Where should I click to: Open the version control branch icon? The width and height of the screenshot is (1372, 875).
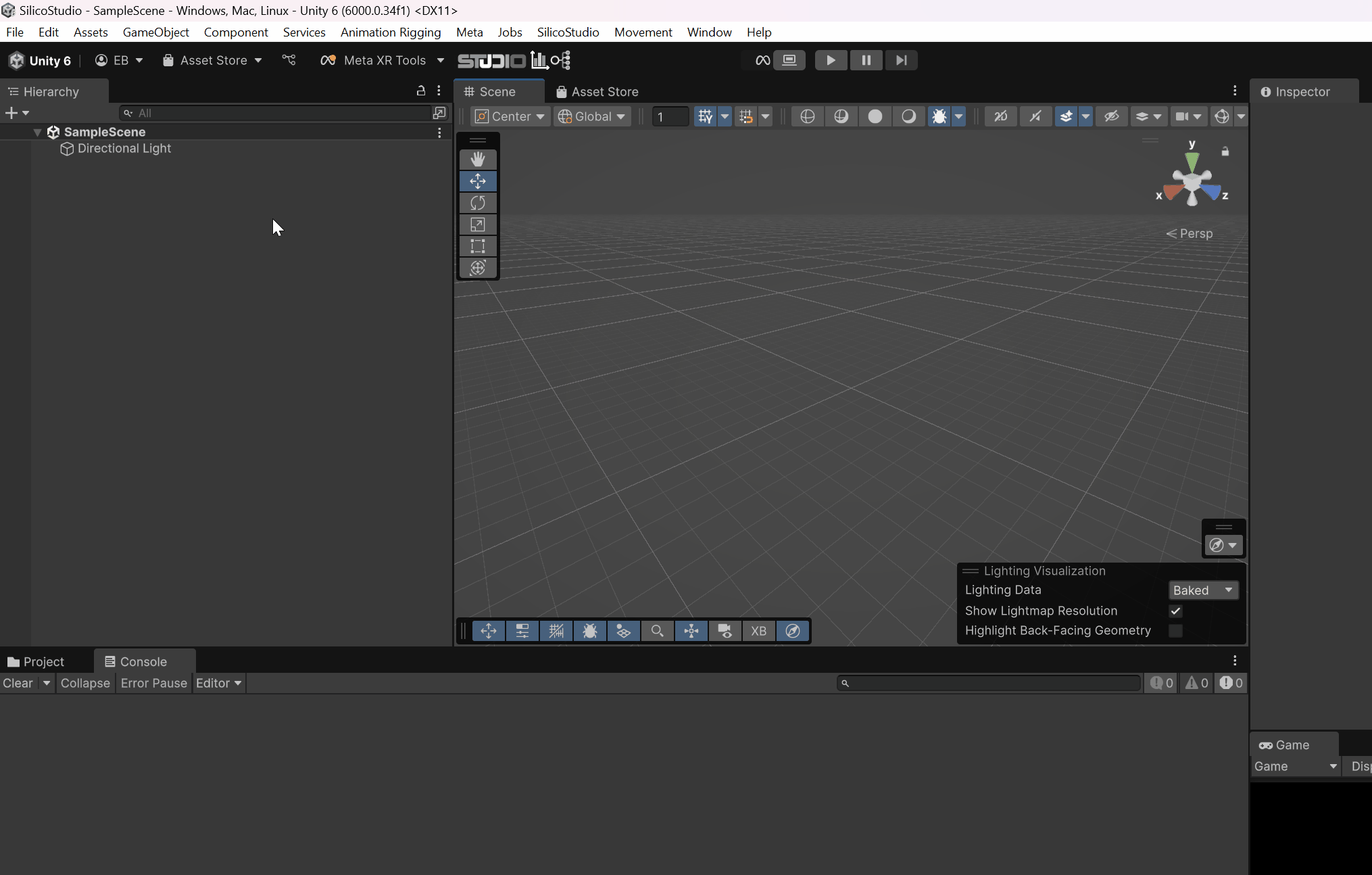[x=289, y=60]
